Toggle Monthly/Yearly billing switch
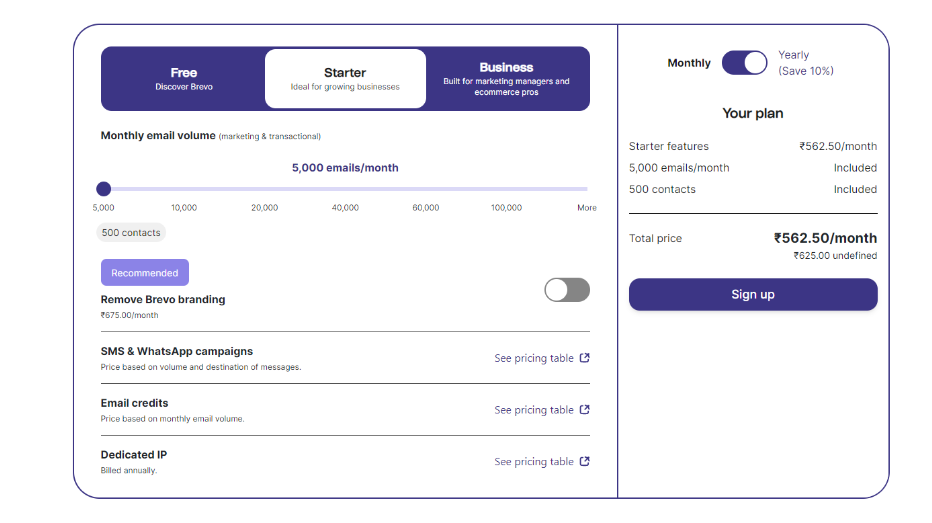 coord(745,62)
